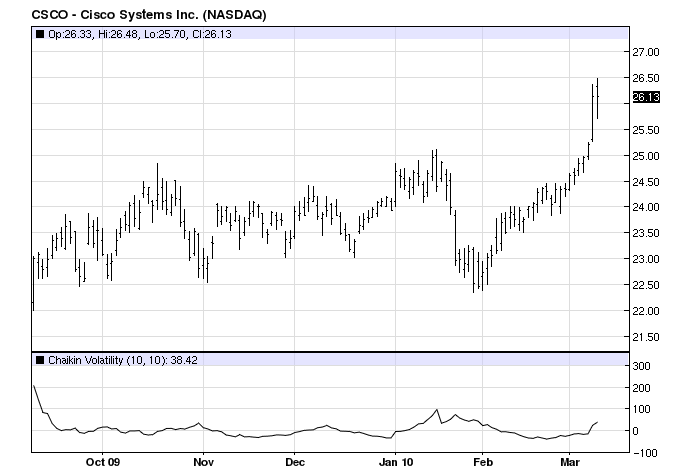This screenshot has width=686, height=475.
Task: Click the 0 volatility axis label
Action: click(x=636, y=431)
